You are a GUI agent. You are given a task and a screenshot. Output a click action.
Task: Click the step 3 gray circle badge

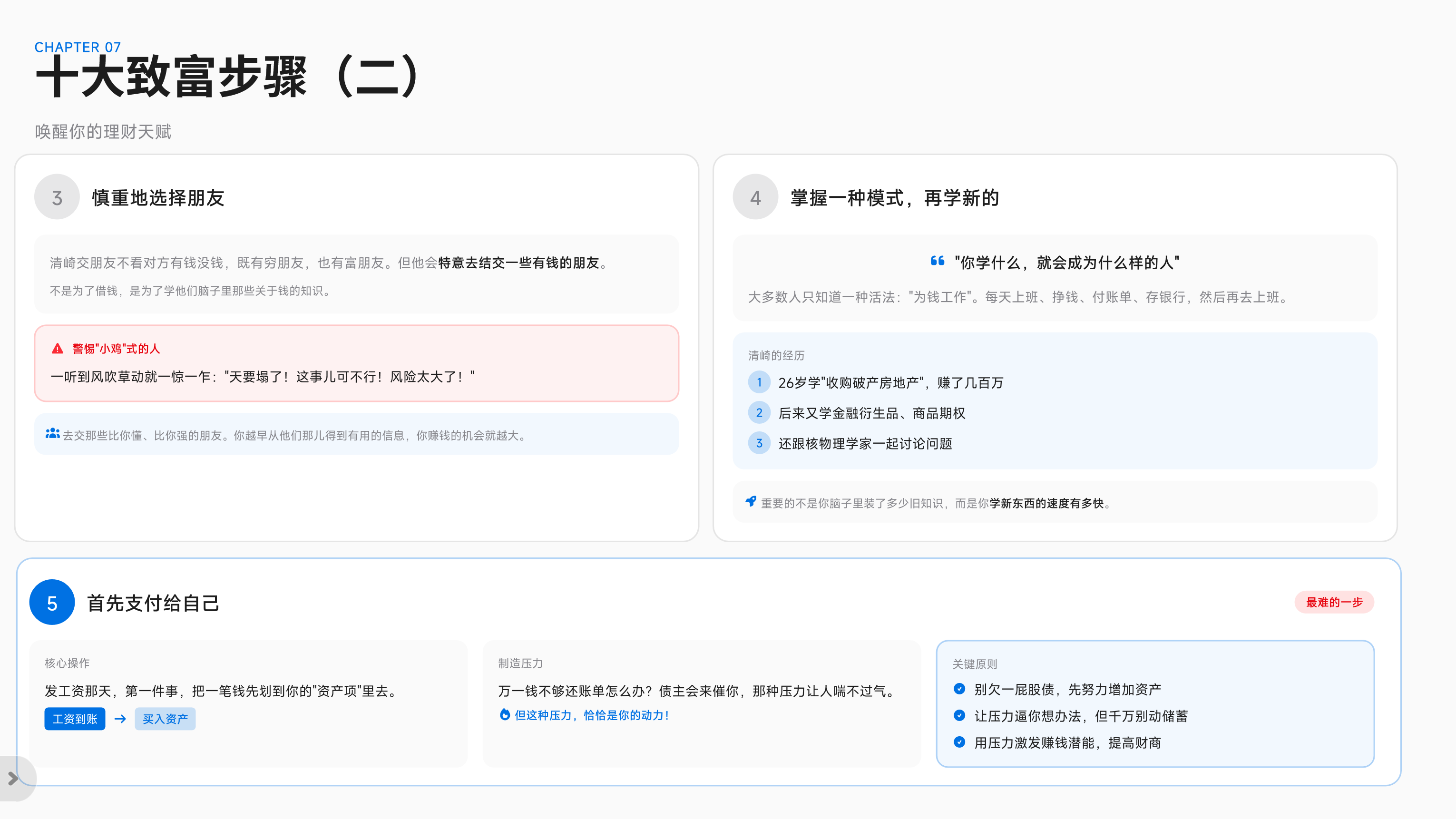[x=57, y=197]
